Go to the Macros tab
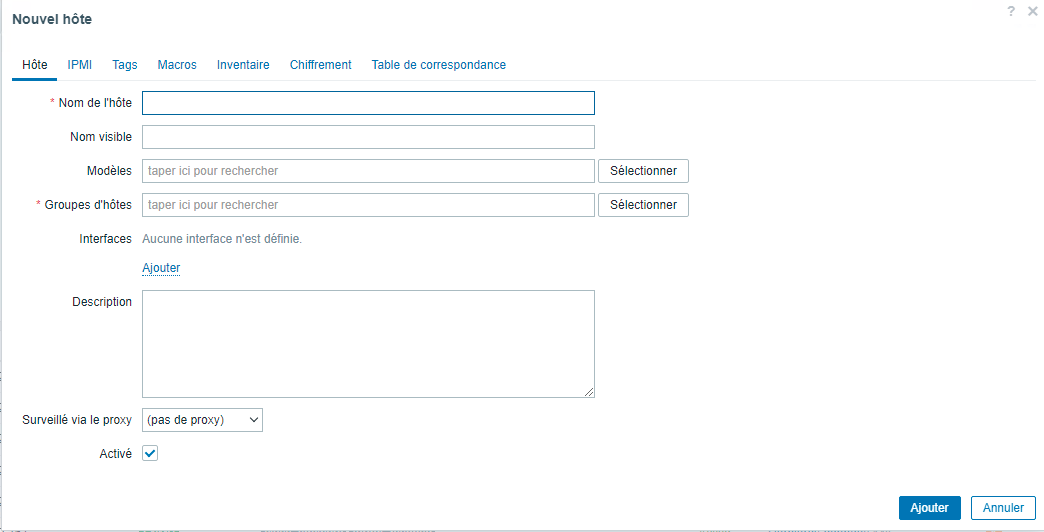This screenshot has width=1044, height=532. (x=177, y=65)
